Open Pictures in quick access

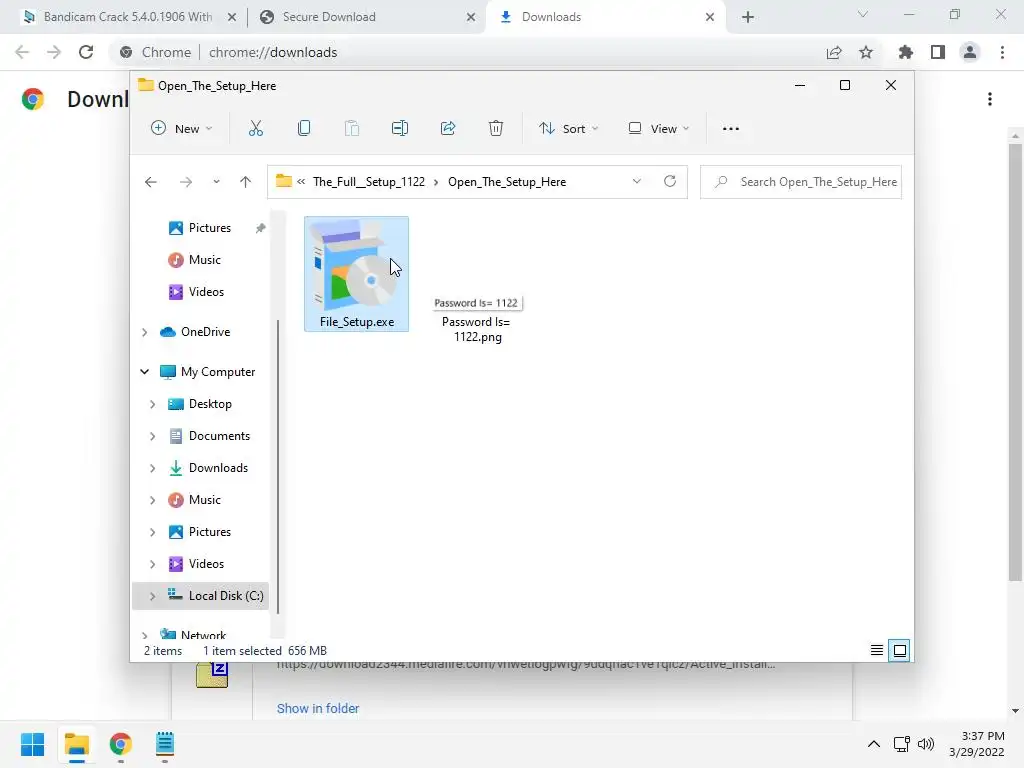click(x=210, y=228)
